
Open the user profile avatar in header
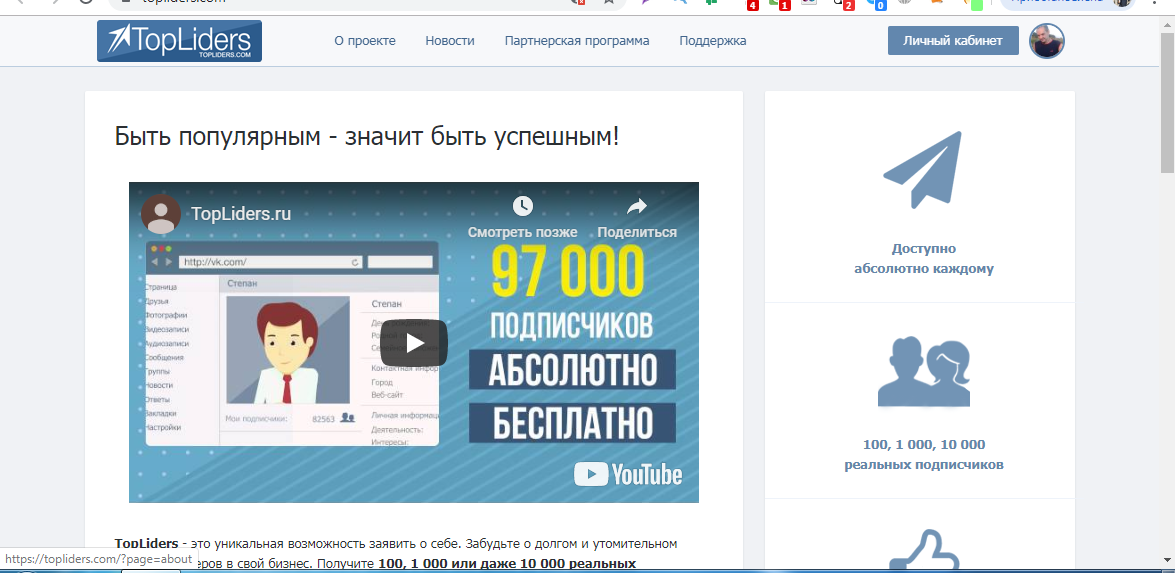pos(1046,40)
